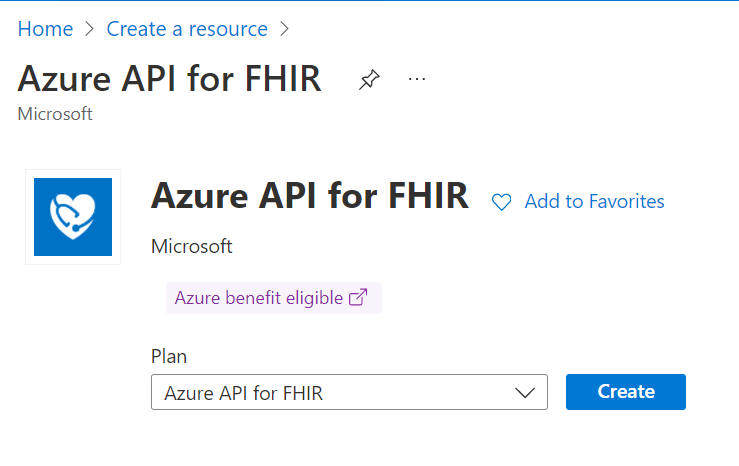Click the heart icon for favorites
This screenshot has width=739, height=466.
tap(502, 202)
